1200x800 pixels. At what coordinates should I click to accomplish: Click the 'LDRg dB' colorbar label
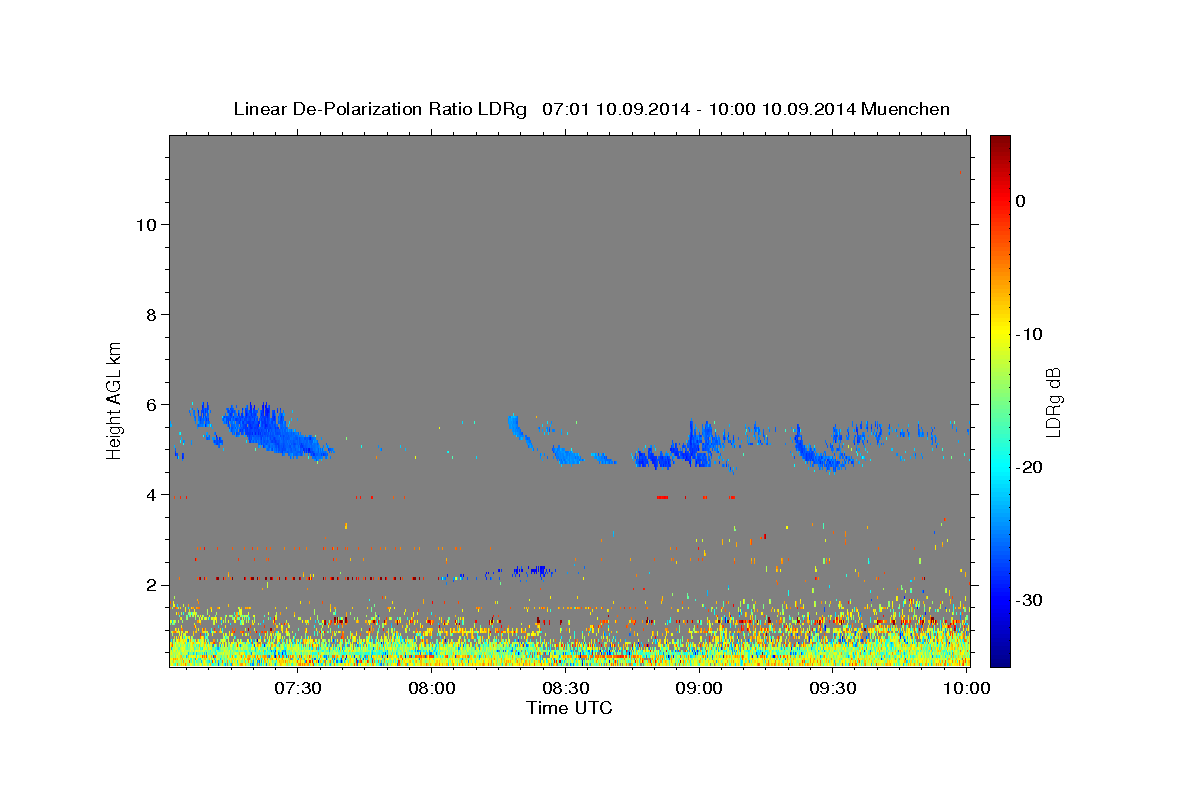pos(1053,401)
